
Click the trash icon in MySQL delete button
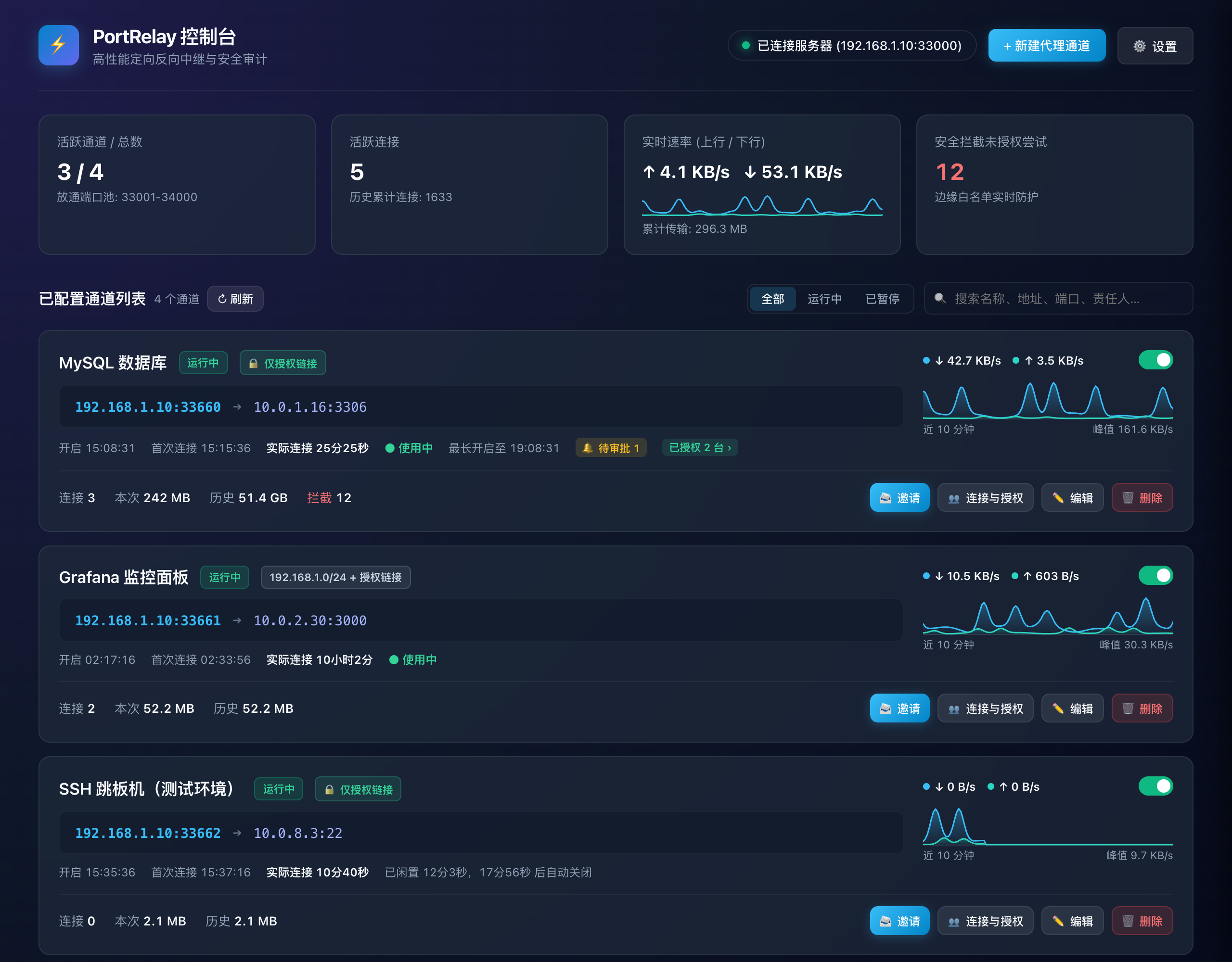click(x=1128, y=498)
